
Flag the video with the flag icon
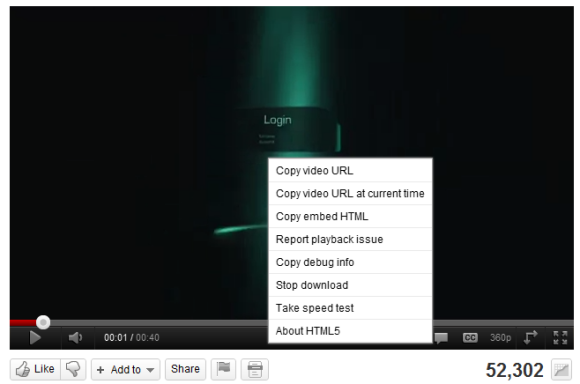(223, 369)
